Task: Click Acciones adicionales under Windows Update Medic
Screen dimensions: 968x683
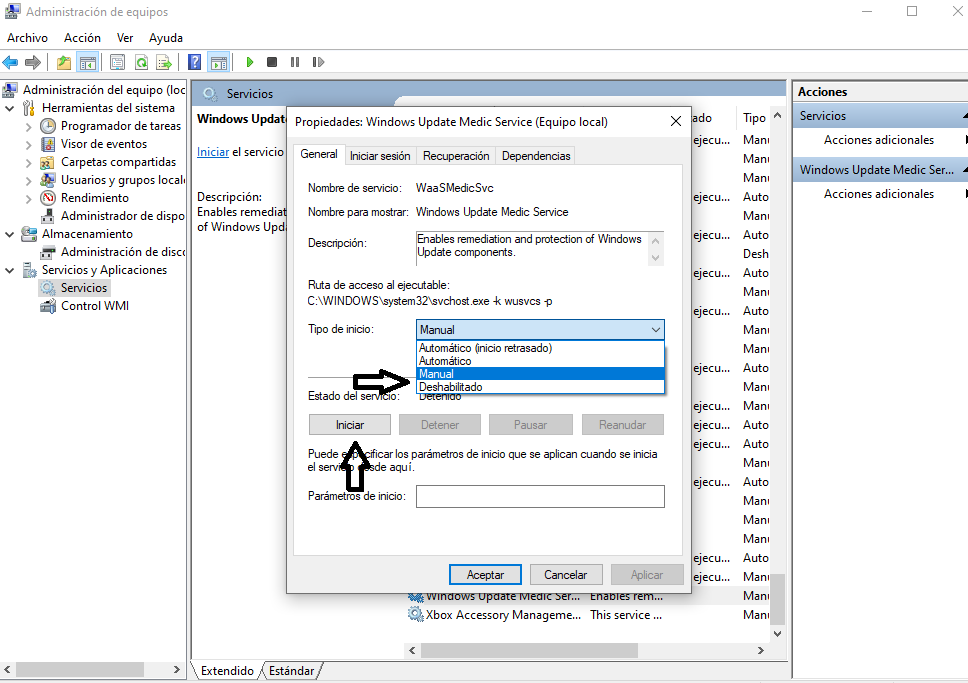Action: click(878, 194)
